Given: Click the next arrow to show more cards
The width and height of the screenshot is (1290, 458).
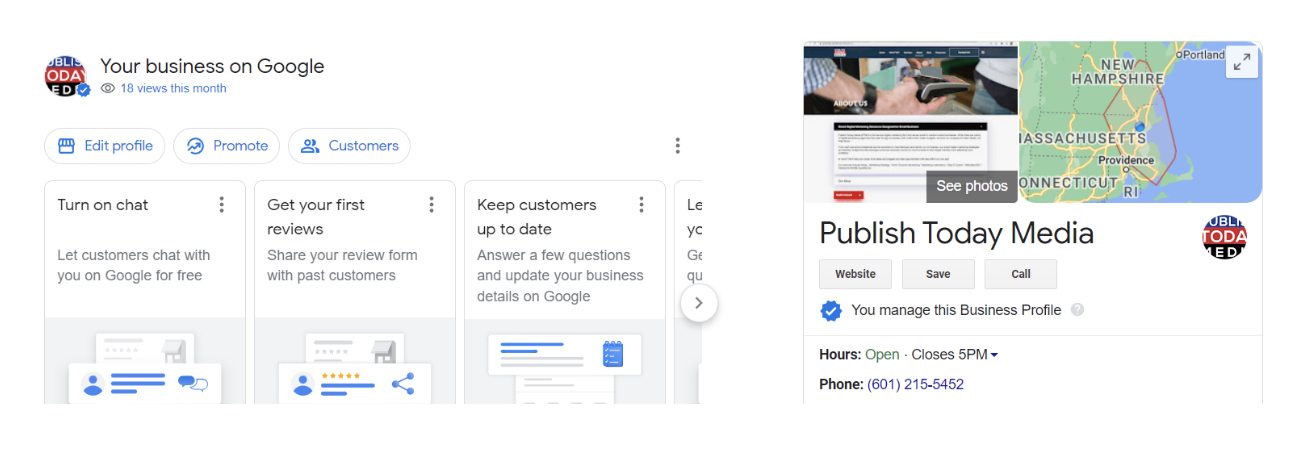Looking at the screenshot, I should 699,303.
